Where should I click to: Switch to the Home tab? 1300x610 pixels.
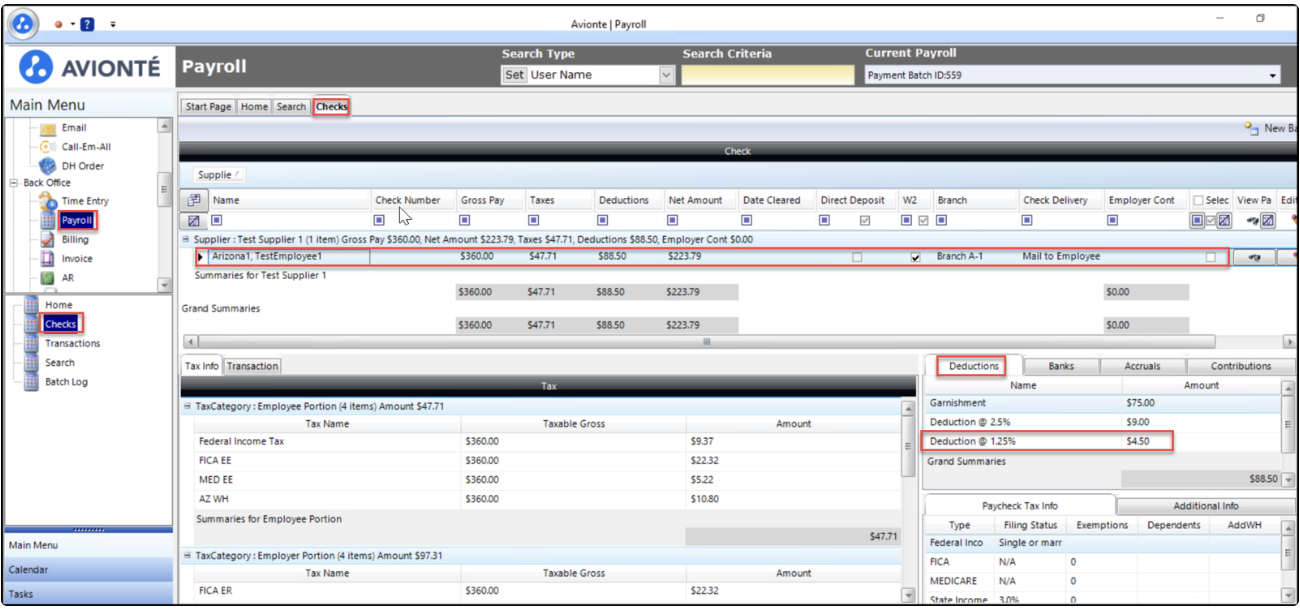tap(254, 107)
